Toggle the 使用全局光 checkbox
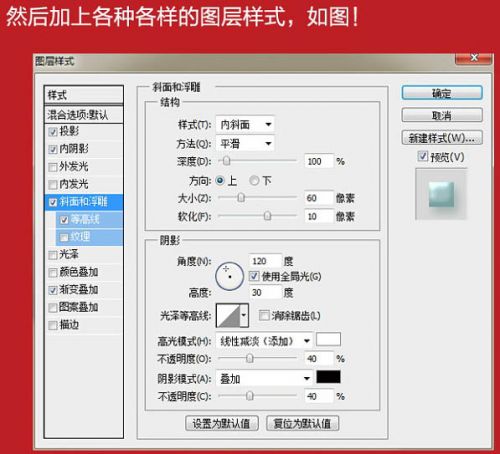The width and height of the screenshot is (500, 454). point(254,276)
